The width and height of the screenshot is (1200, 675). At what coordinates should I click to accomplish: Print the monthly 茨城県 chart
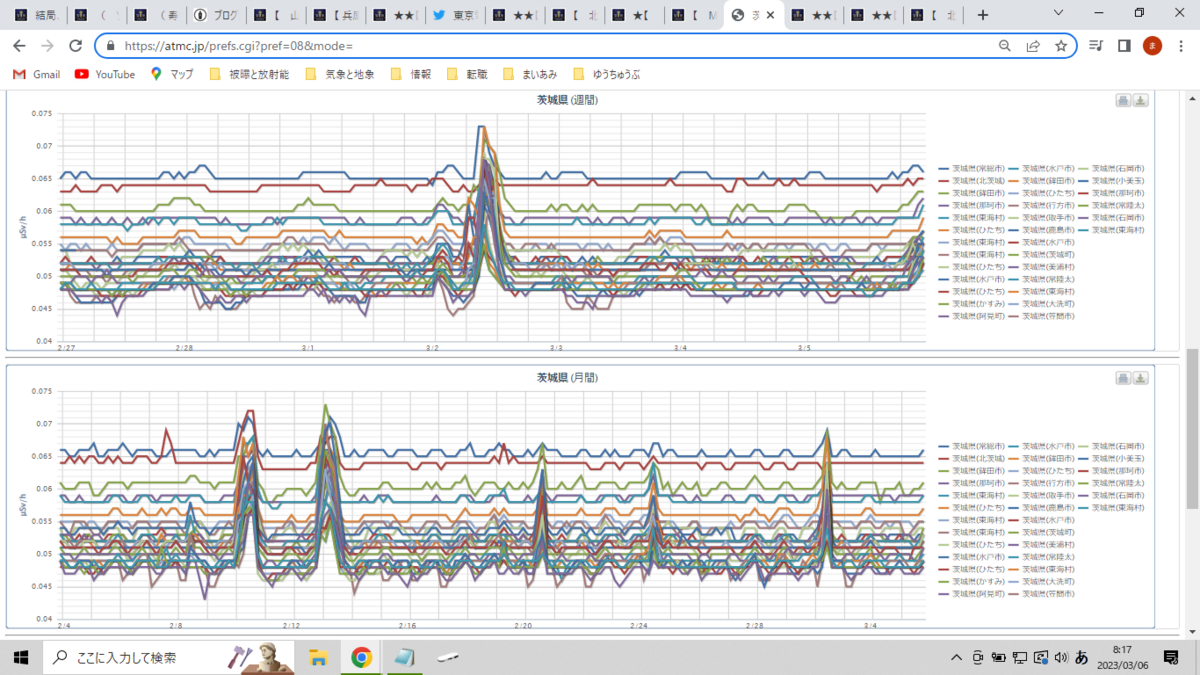click(x=1123, y=378)
